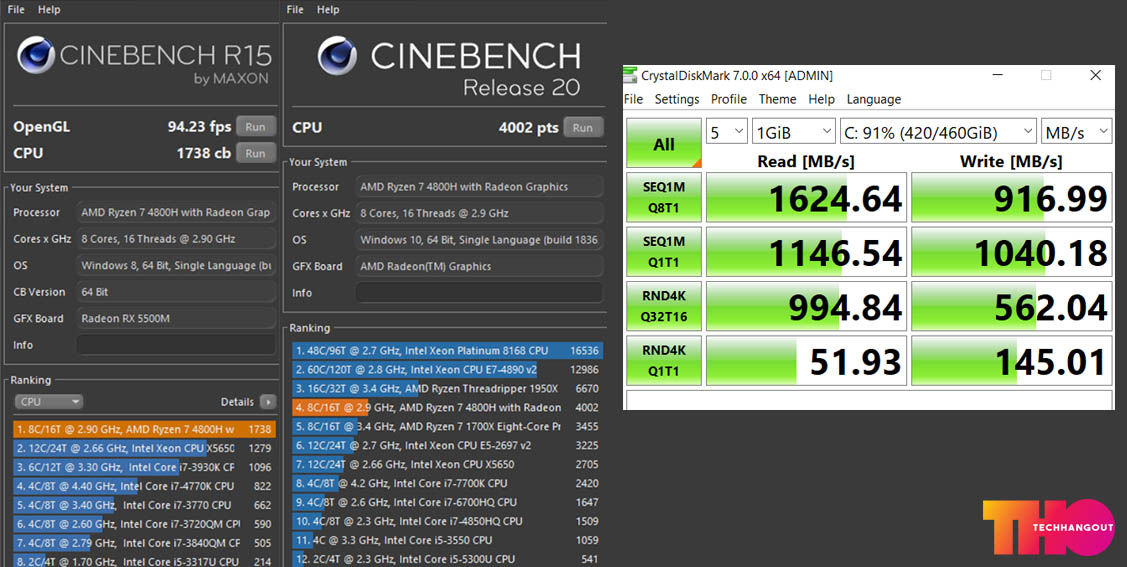Click the Cinebench R15 logo sphere icon
Image resolution: width=1127 pixels, height=567 pixels.
click(36, 55)
